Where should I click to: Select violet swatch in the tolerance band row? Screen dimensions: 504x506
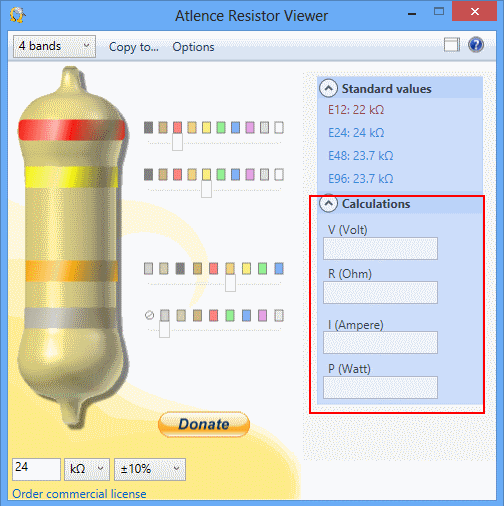[262, 316]
